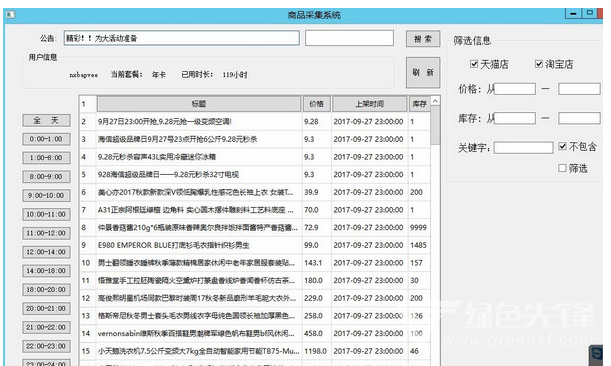Sort by the 标题 column header
This screenshot has height=366, width=611.
199,104
